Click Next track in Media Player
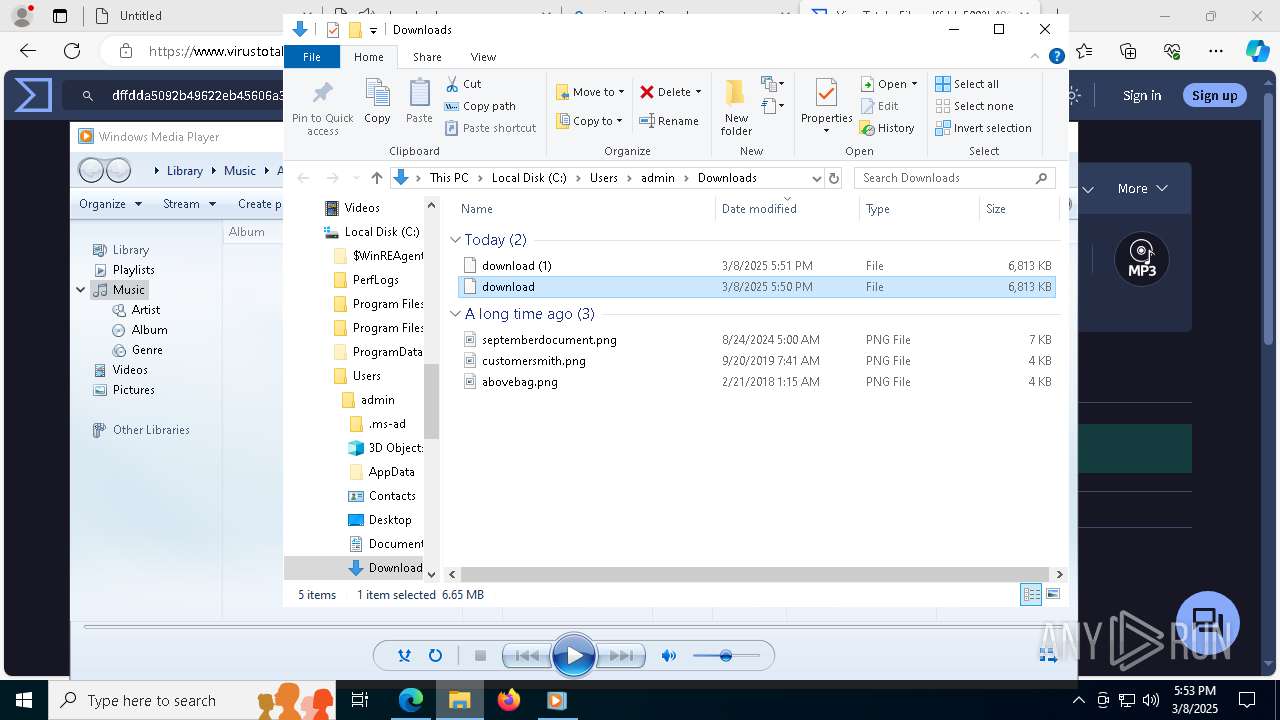 pyautogui.click(x=620, y=656)
